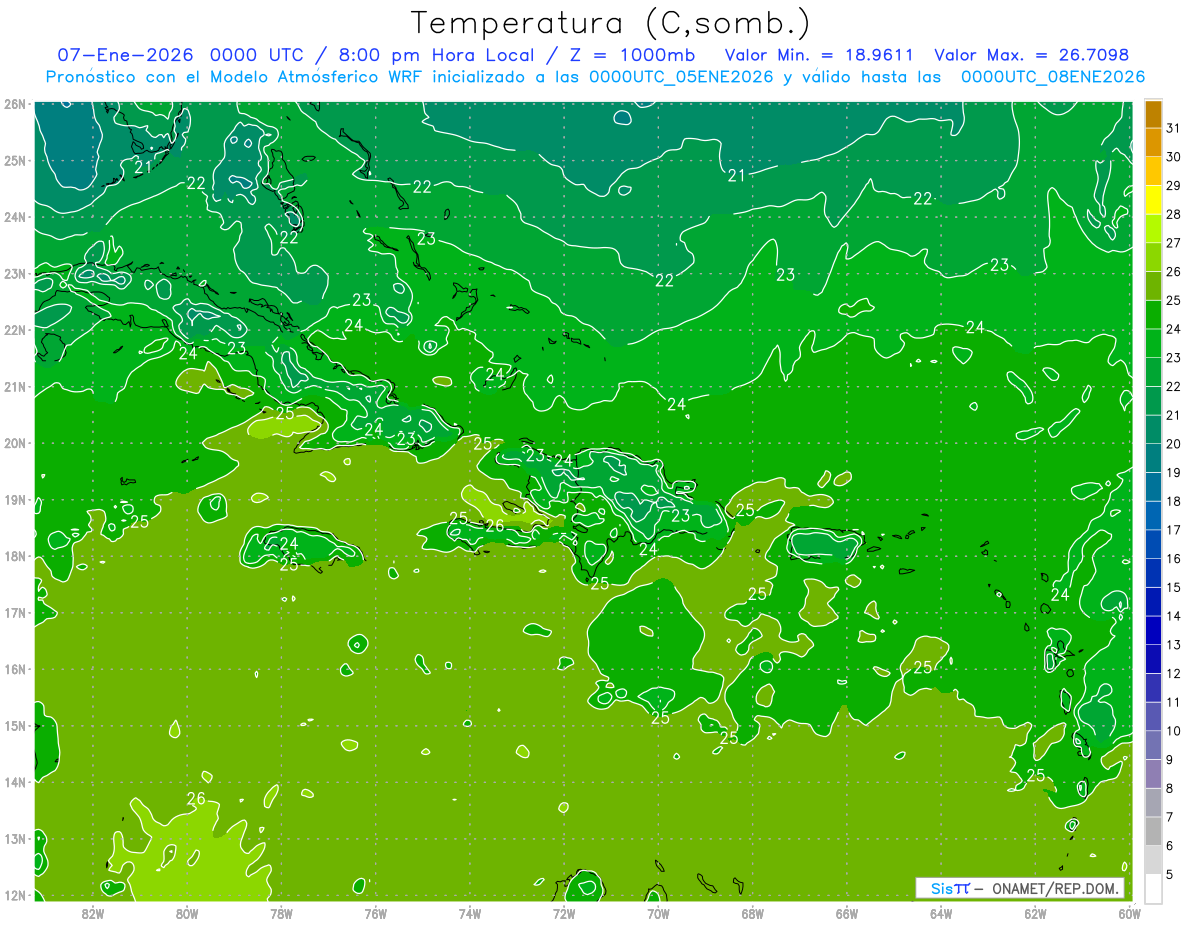The image size is (1200, 927).
Task: Click the 'Z = 1000mb' level text
Action: pyautogui.click(x=633, y=55)
